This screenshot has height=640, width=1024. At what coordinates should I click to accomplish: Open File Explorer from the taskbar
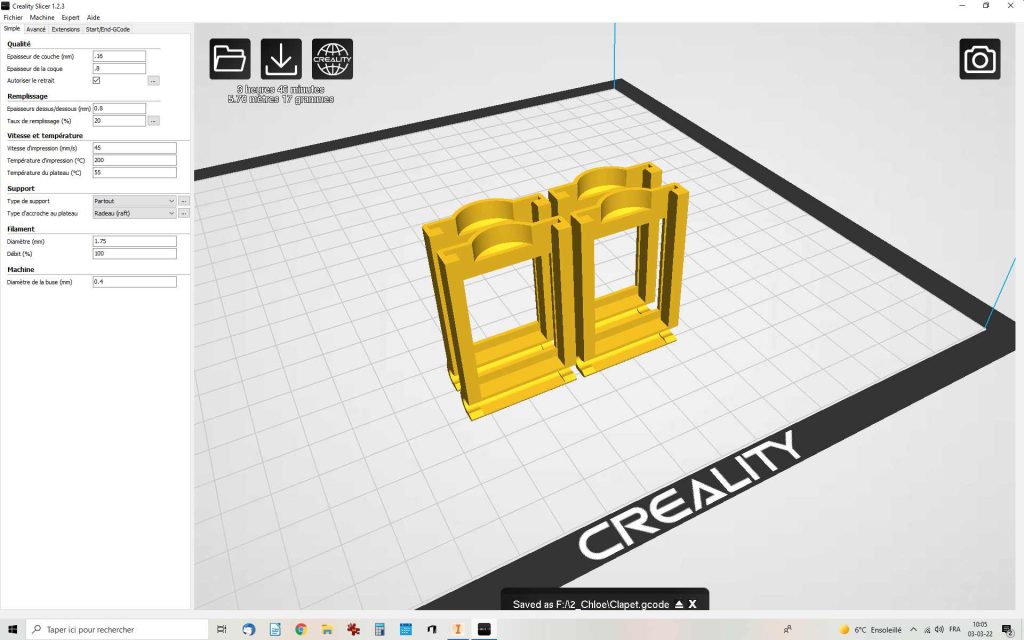pos(327,629)
